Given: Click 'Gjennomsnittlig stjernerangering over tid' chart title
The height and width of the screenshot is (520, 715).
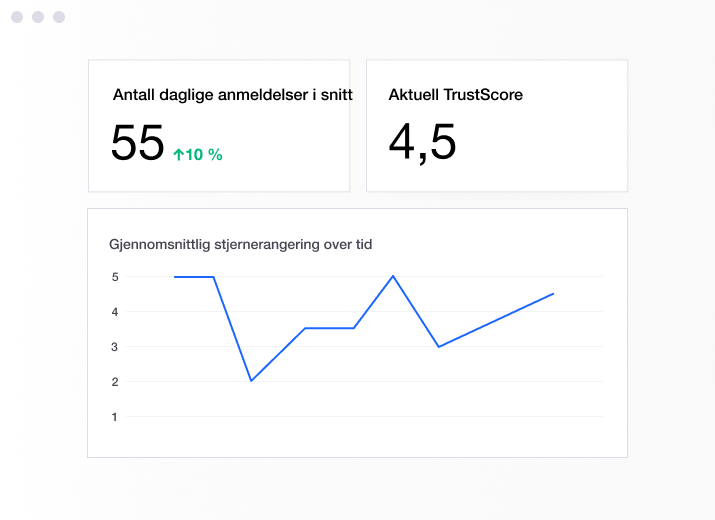Looking at the screenshot, I should (x=240, y=244).
